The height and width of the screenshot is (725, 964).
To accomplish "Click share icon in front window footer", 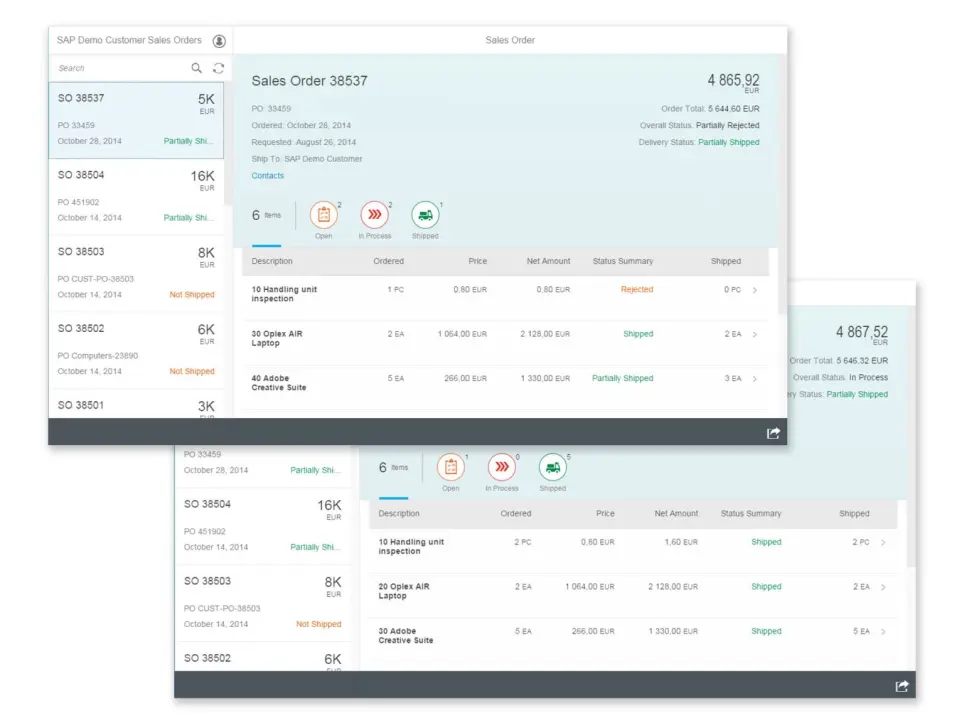I will click(773, 433).
